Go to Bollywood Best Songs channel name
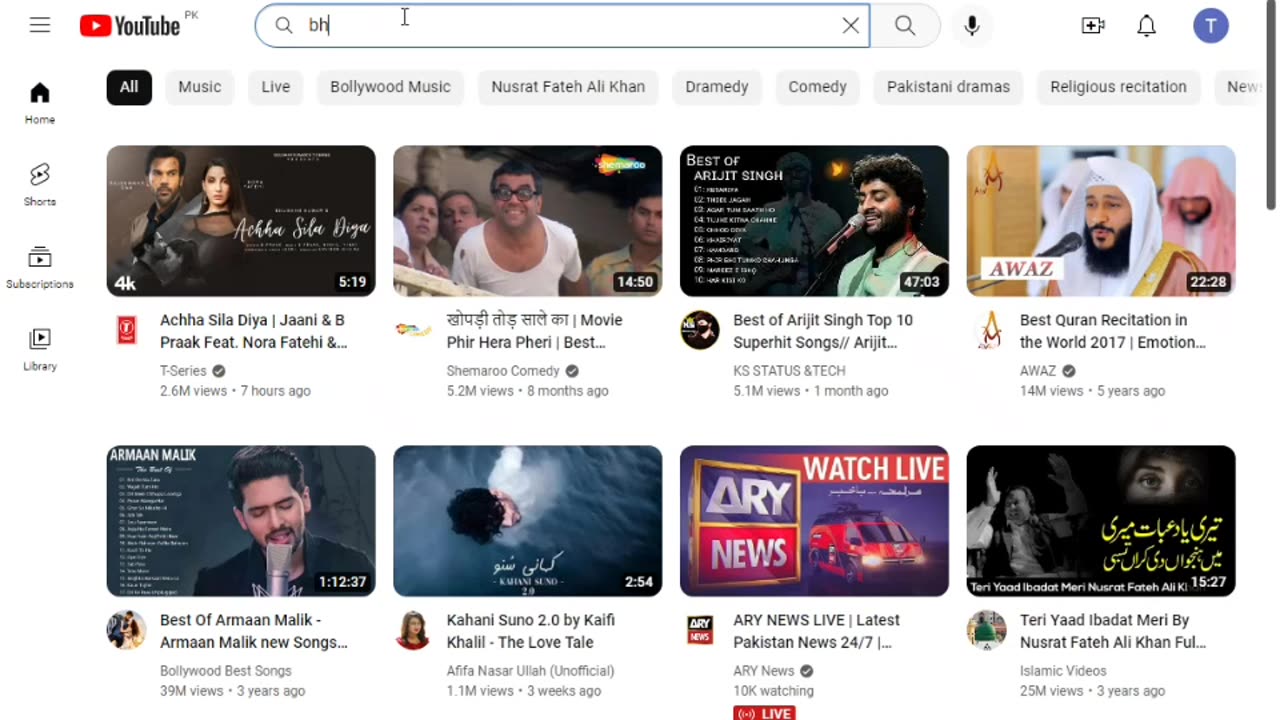The height and width of the screenshot is (720, 1280). (x=226, y=671)
